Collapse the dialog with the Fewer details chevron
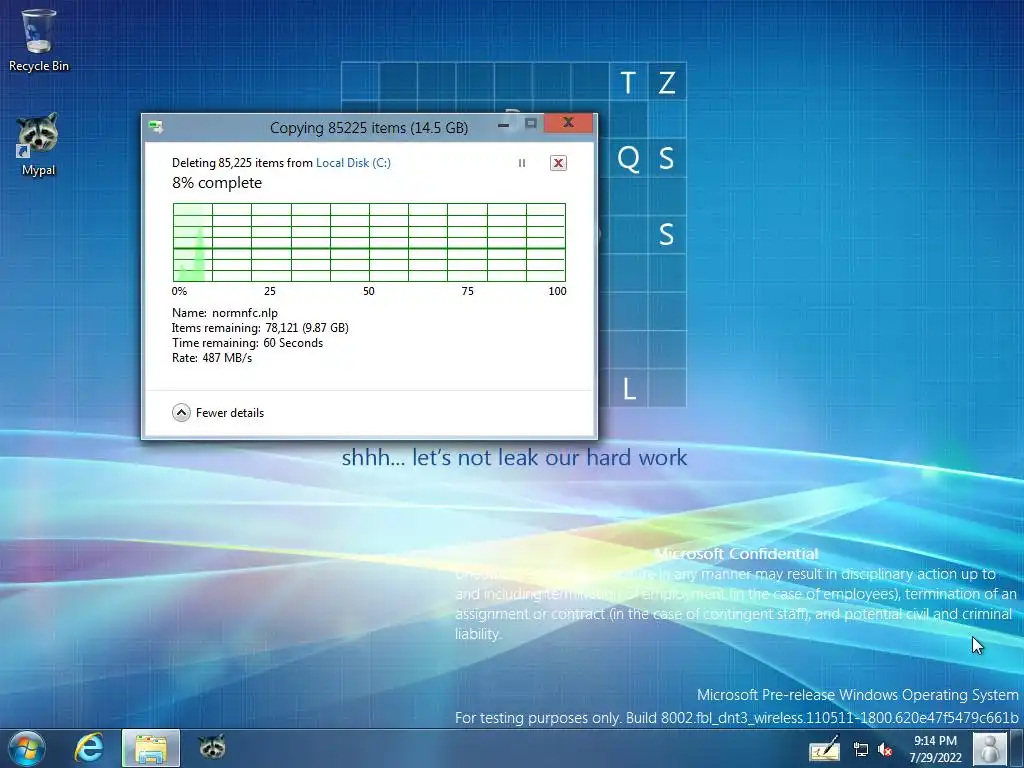1024x768 pixels. tap(182, 413)
